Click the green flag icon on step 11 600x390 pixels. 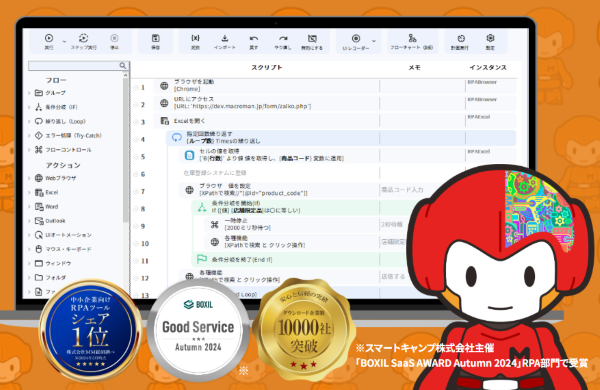pos(202,259)
